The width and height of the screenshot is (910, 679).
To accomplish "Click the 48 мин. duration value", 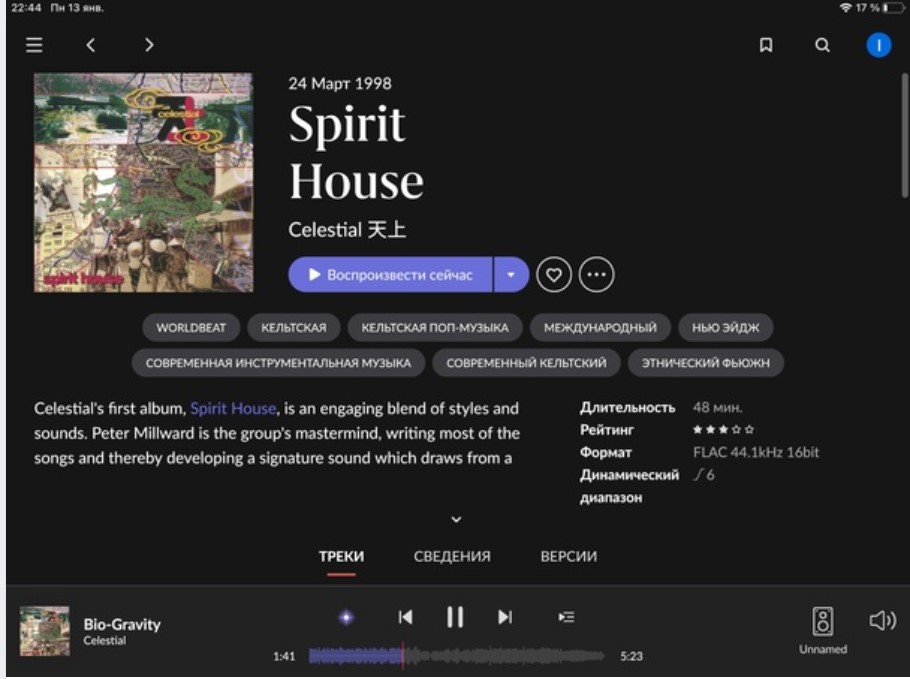I will [x=717, y=407].
